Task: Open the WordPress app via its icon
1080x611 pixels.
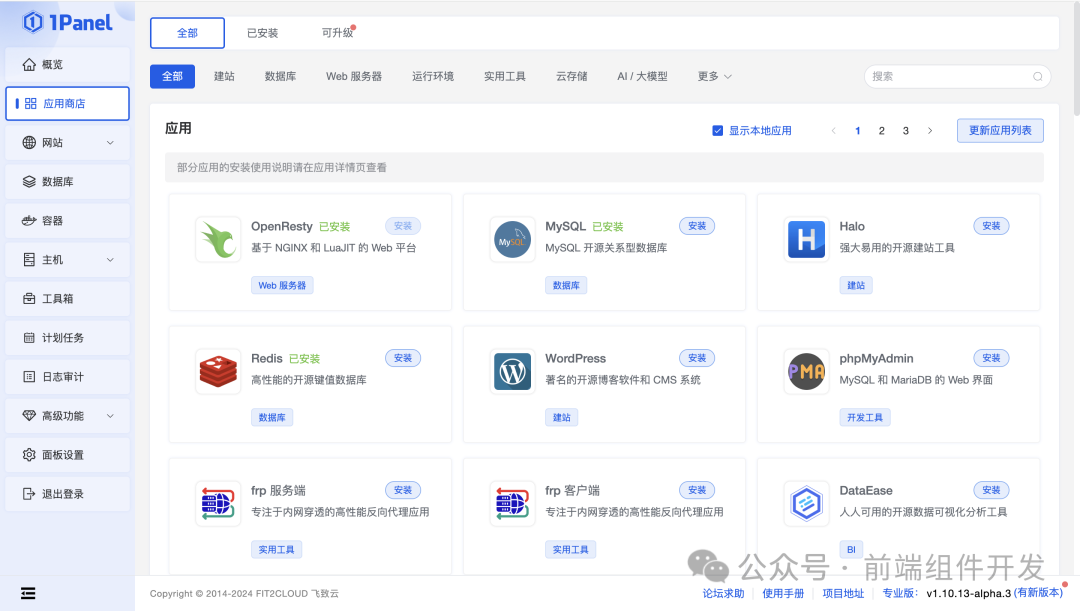Action: point(512,371)
